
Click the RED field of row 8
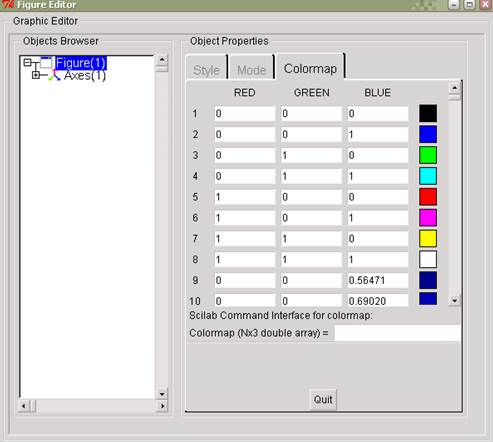(245, 260)
